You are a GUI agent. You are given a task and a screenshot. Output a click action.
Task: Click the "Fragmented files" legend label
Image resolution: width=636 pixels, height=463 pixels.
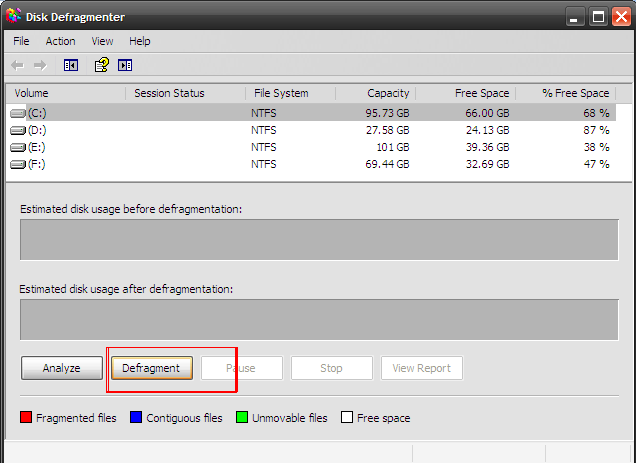[x=76, y=418]
